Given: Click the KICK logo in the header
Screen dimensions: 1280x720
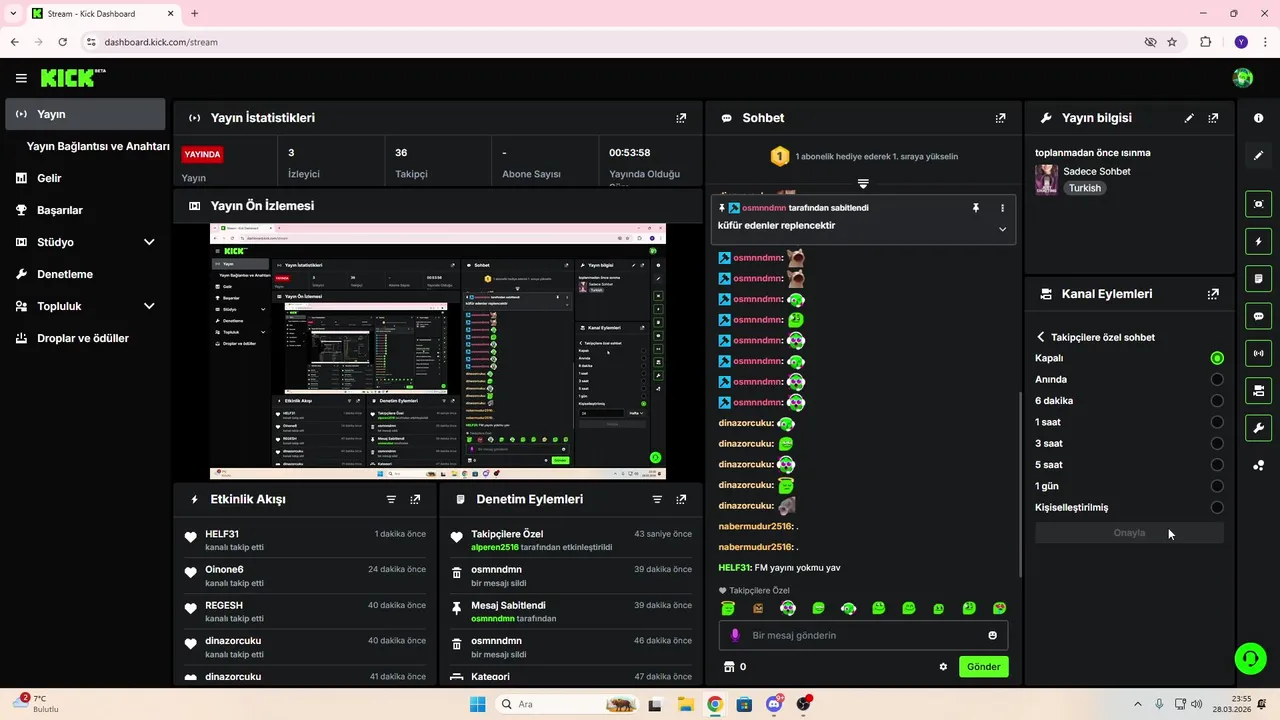Looking at the screenshot, I should (x=73, y=78).
